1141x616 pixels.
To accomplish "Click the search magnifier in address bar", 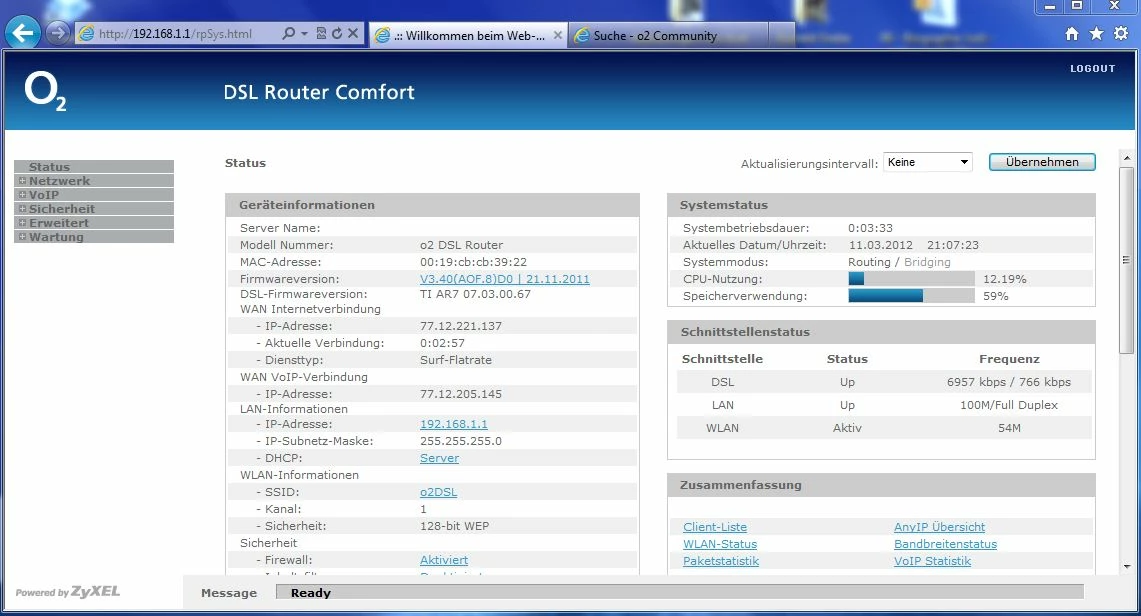I will click(x=289, y=33).
